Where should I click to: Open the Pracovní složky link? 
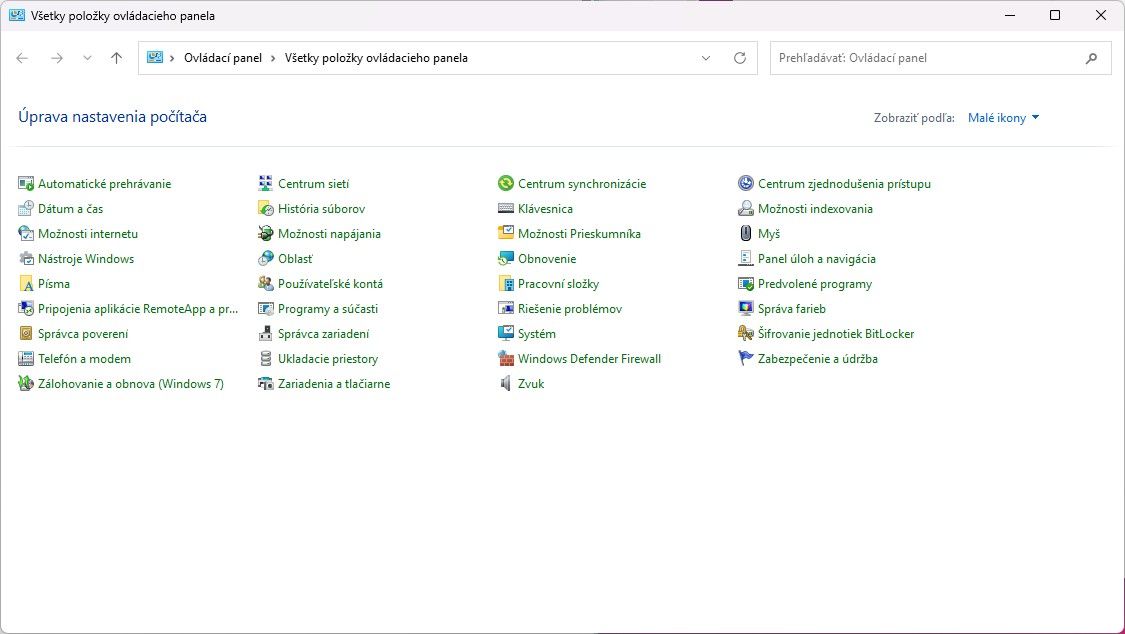tap(558, 284)
